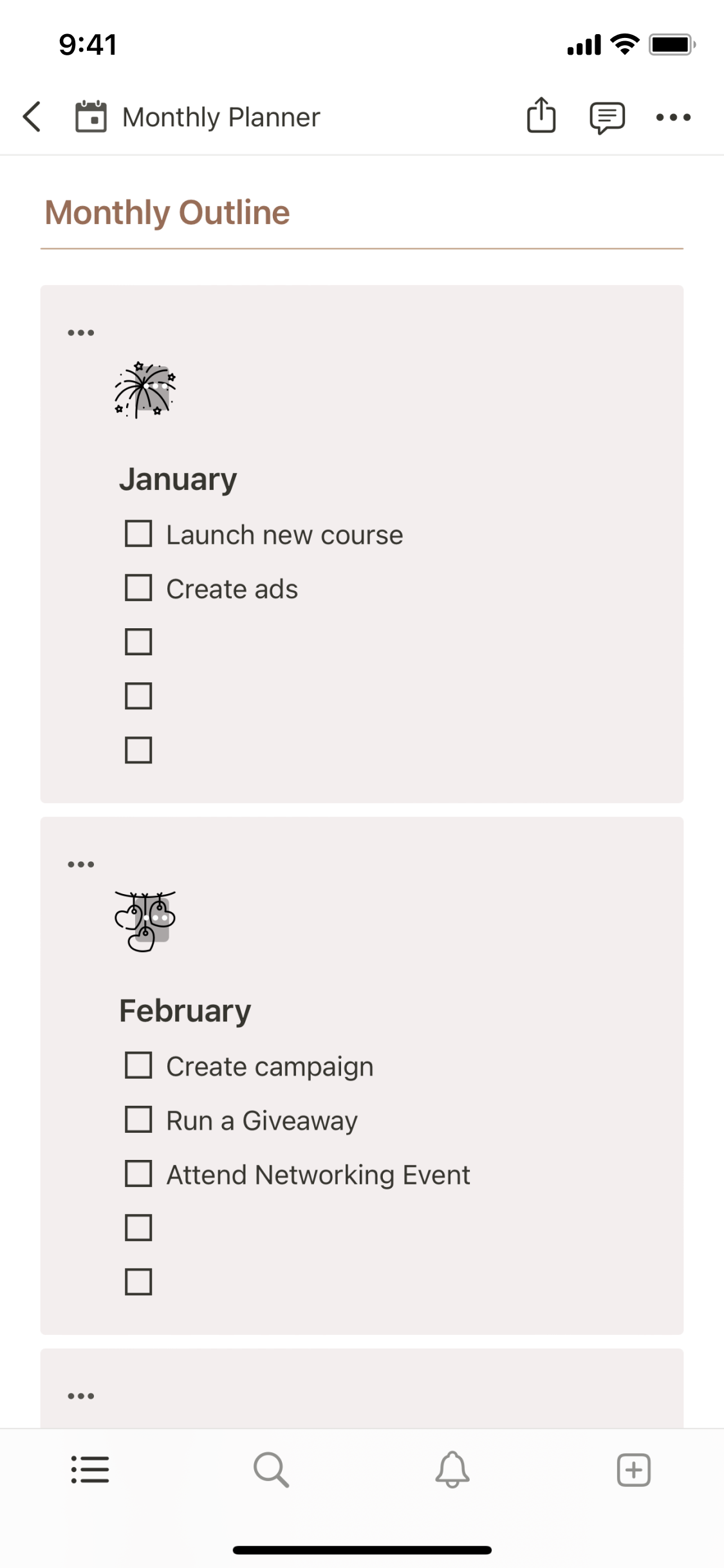Screen dimensions: 724x1568
Task: Check the Launch new course task
Action: (138, 534)
